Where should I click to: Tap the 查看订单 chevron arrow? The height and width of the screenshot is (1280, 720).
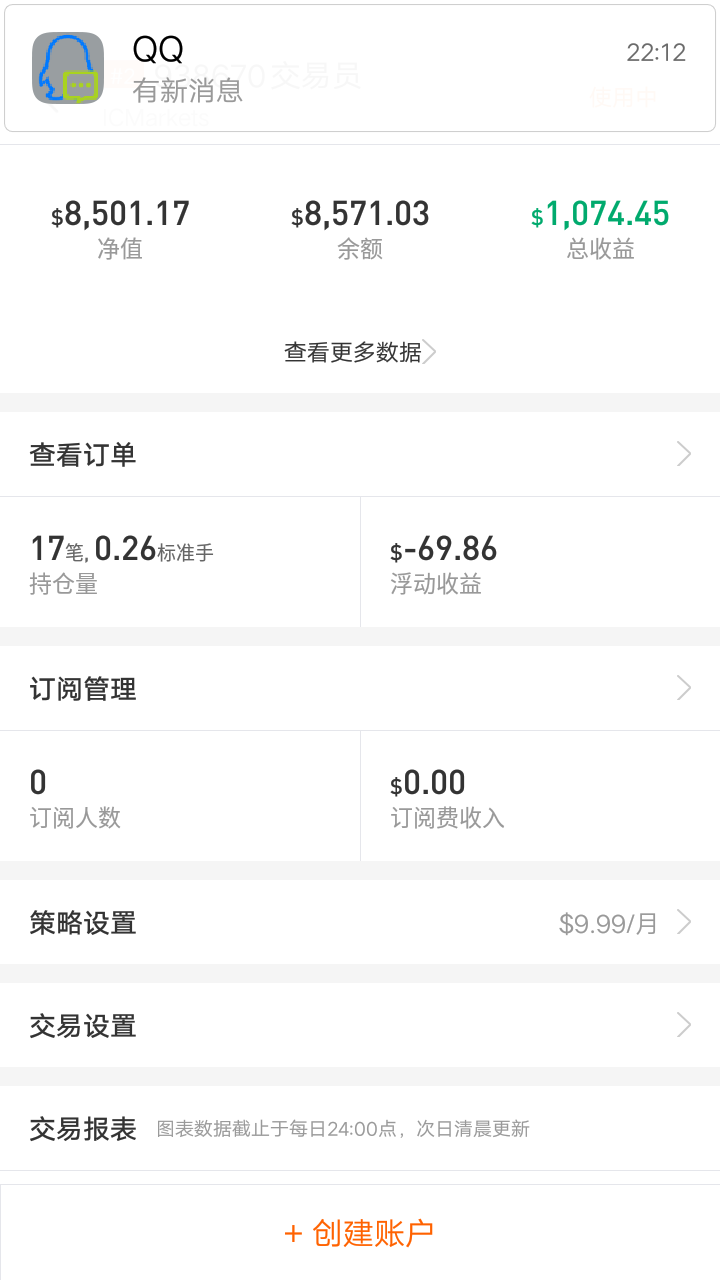coord(684,455)
